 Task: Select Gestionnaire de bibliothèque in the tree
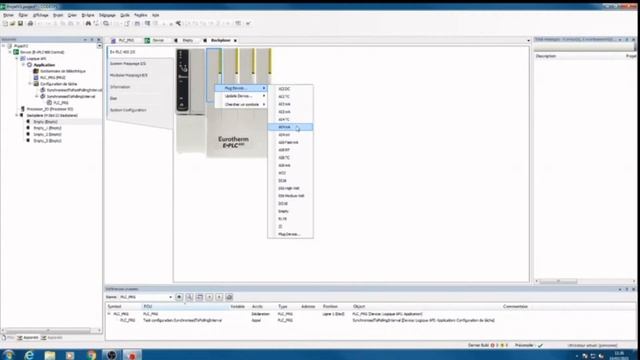point(63,71)
